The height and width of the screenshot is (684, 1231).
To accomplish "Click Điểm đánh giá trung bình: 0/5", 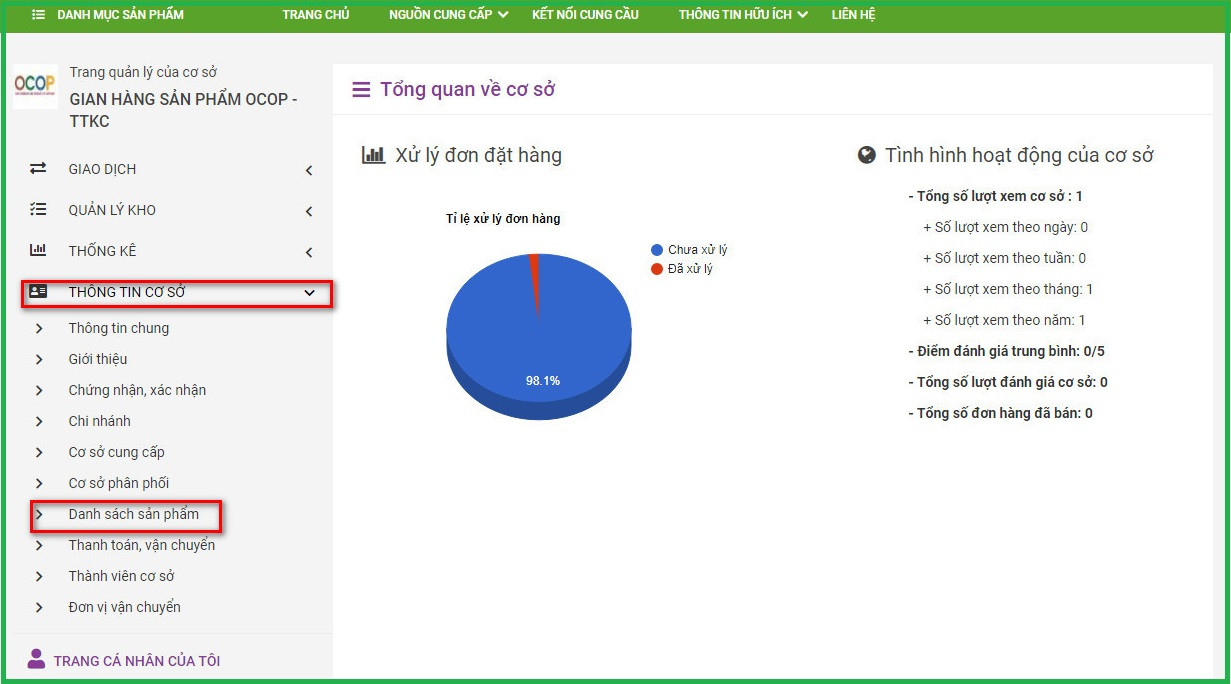I will pos(1006,351).
